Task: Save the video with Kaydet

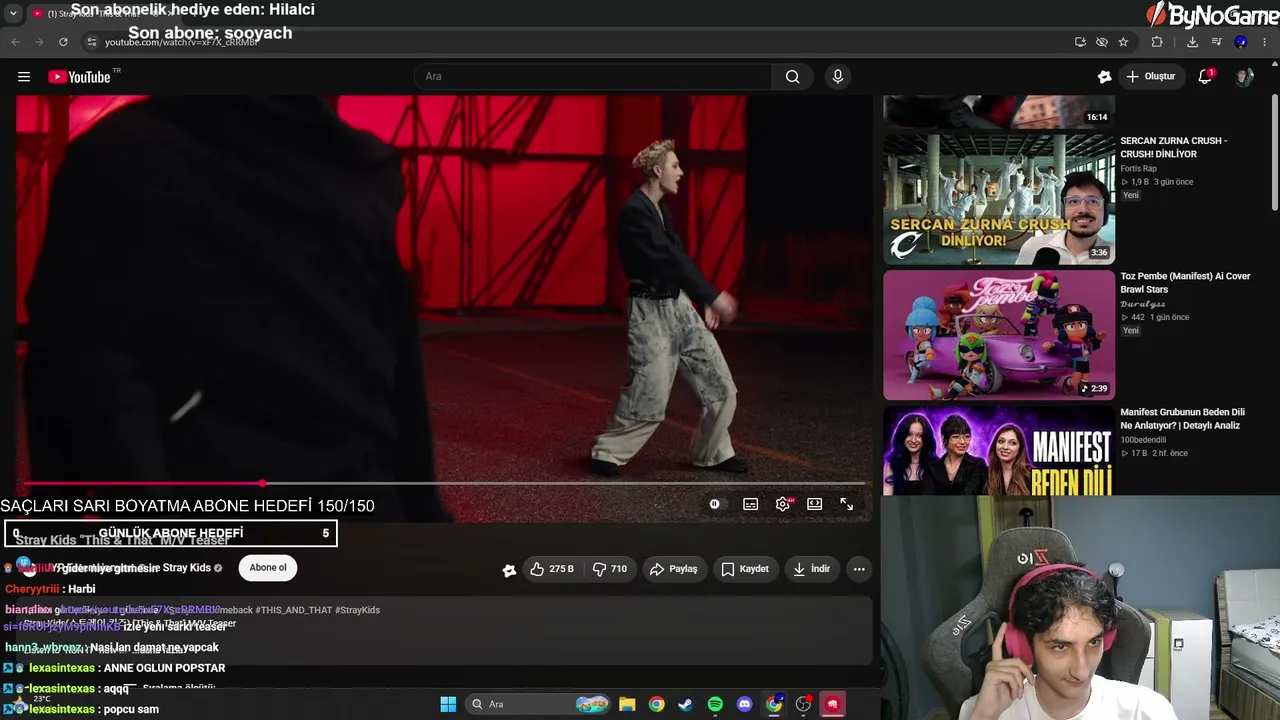Action: (x=745, y=569)
